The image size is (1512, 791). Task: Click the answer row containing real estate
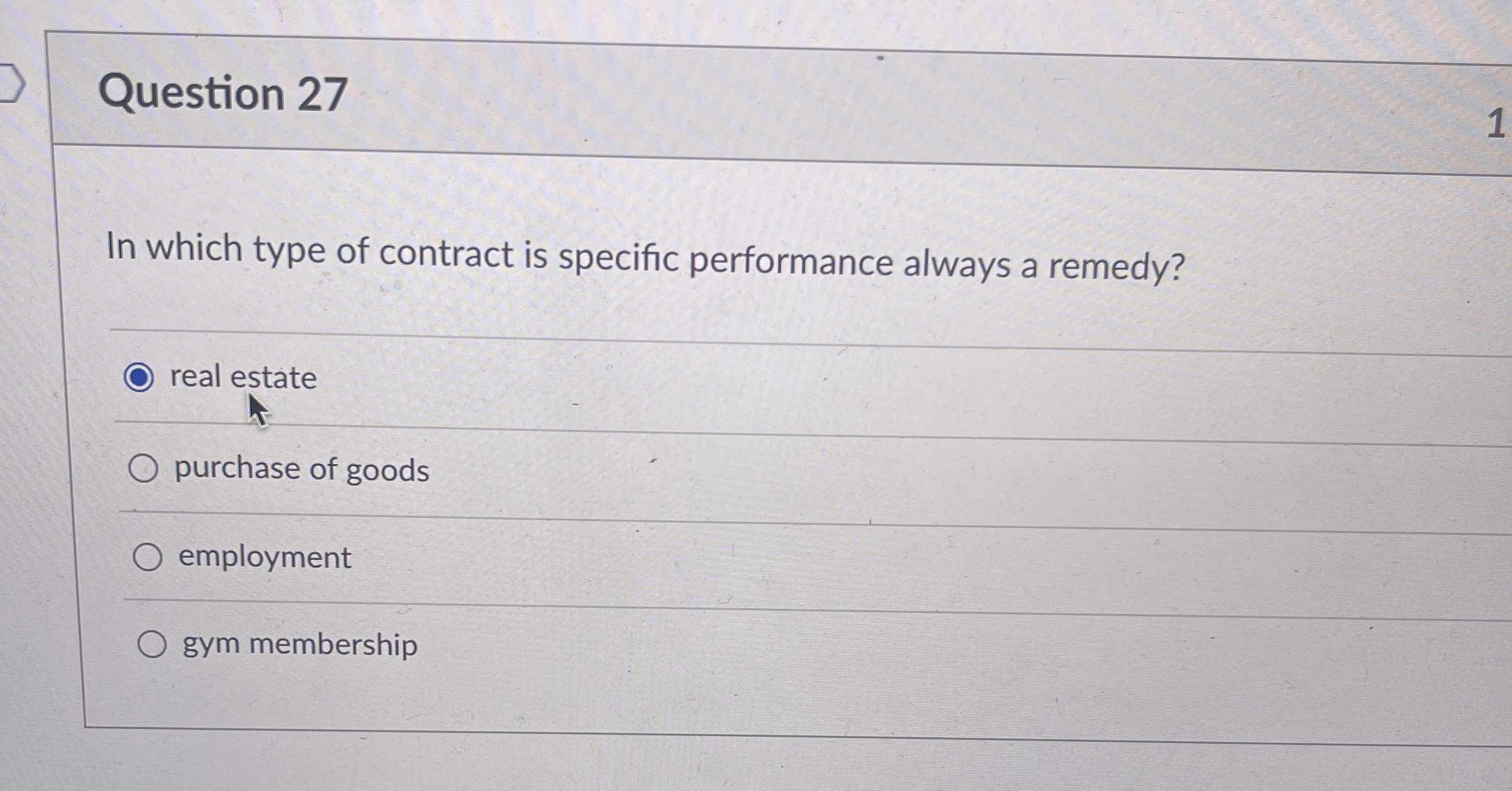755,376
